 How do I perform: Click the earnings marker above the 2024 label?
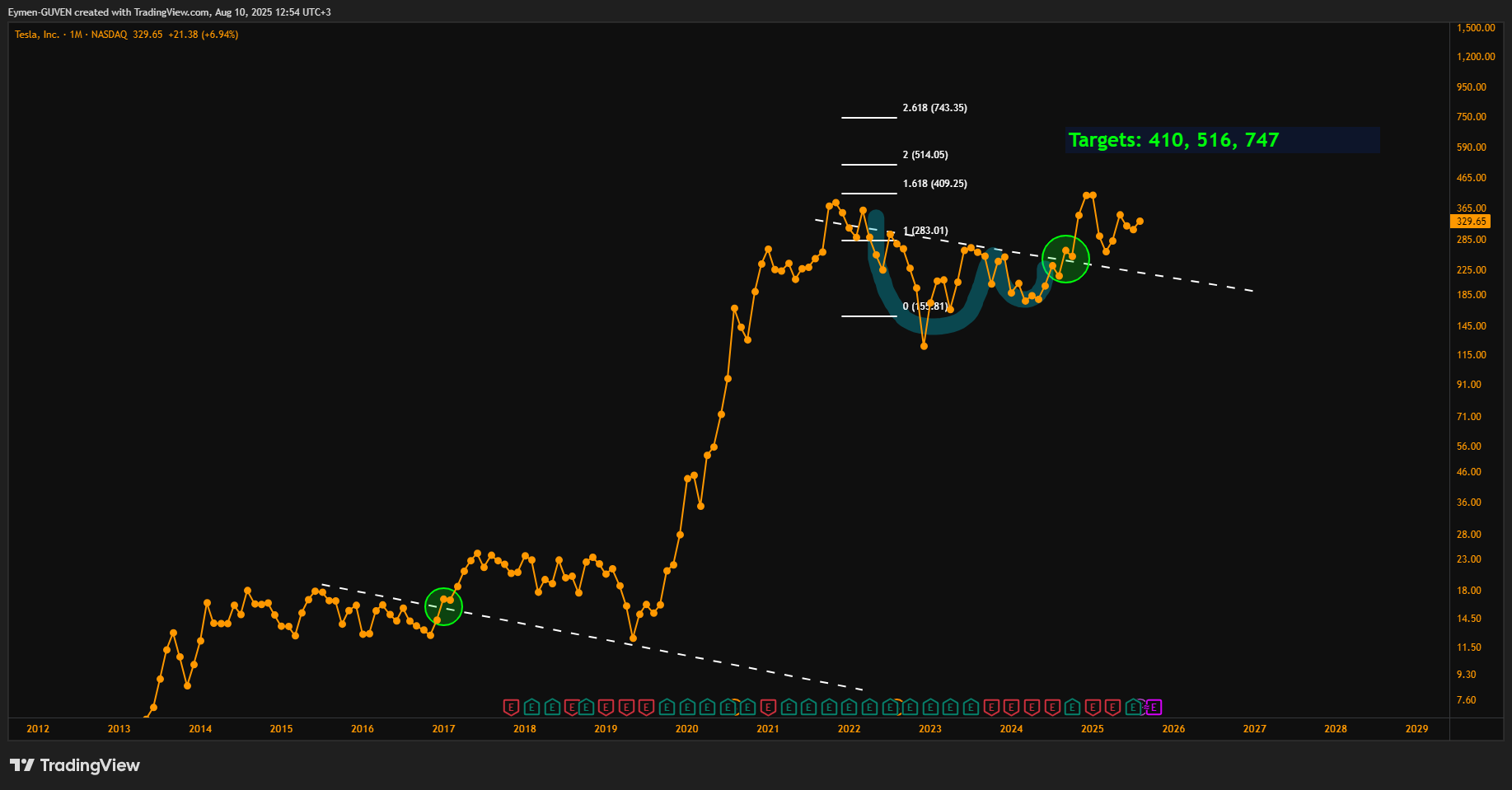[x=1011, y=707]
